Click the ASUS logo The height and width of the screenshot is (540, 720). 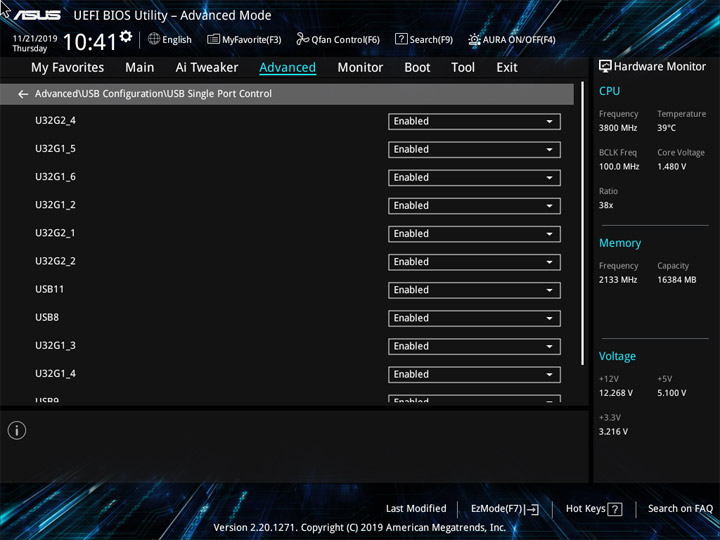pyautogui.click(x=37, y=15)
